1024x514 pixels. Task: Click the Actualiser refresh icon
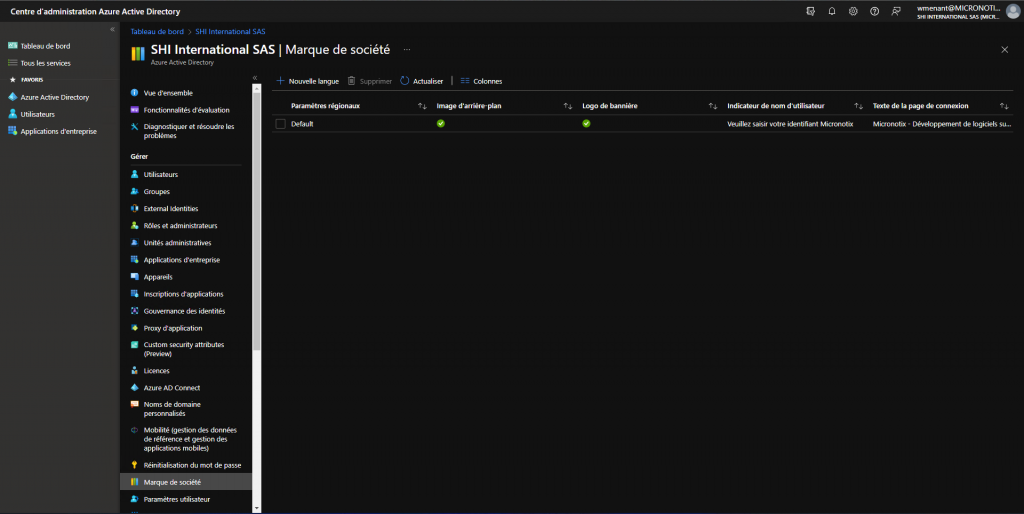point(404,81)
